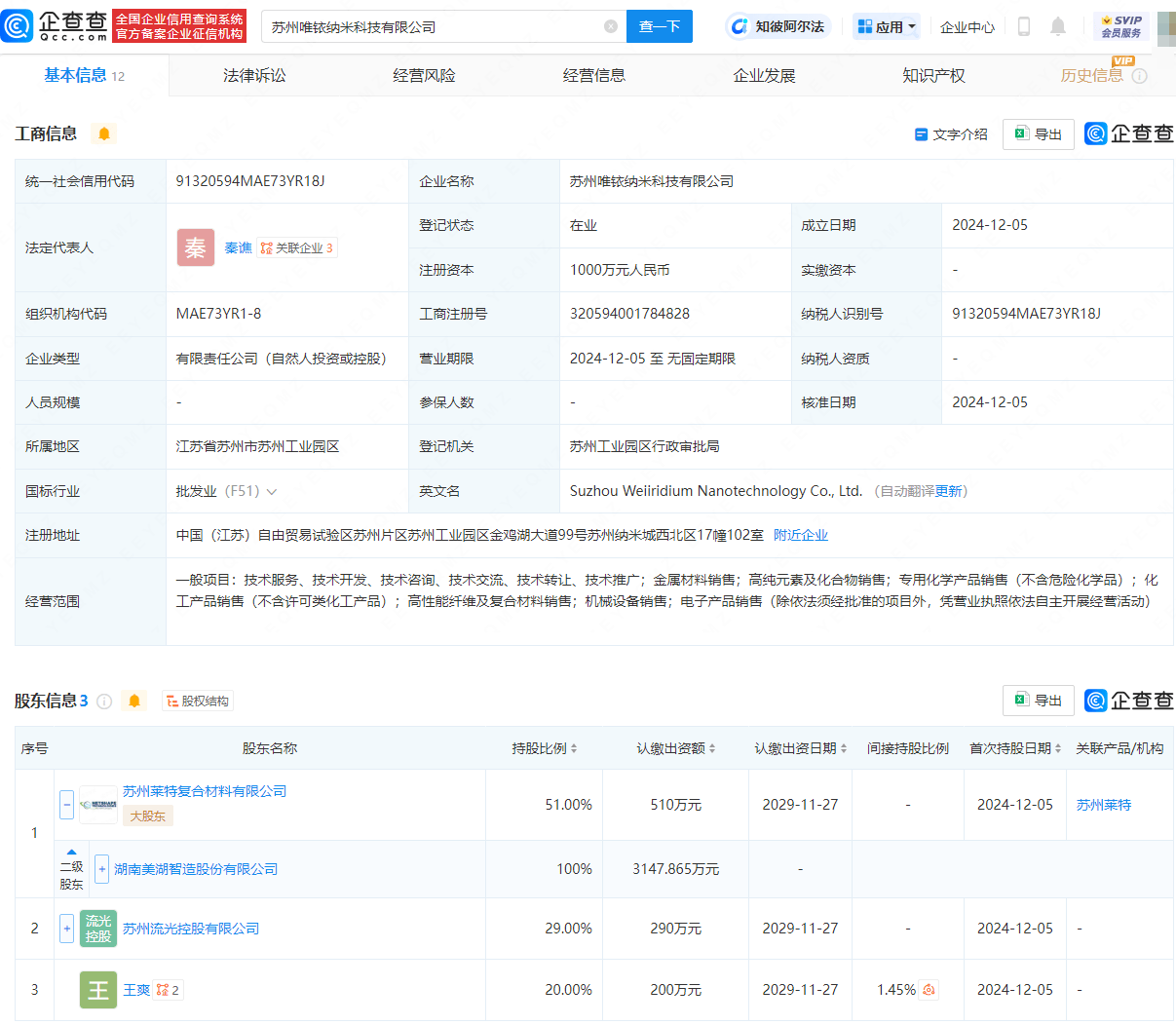Open 企业中心 link

[967, 27]
